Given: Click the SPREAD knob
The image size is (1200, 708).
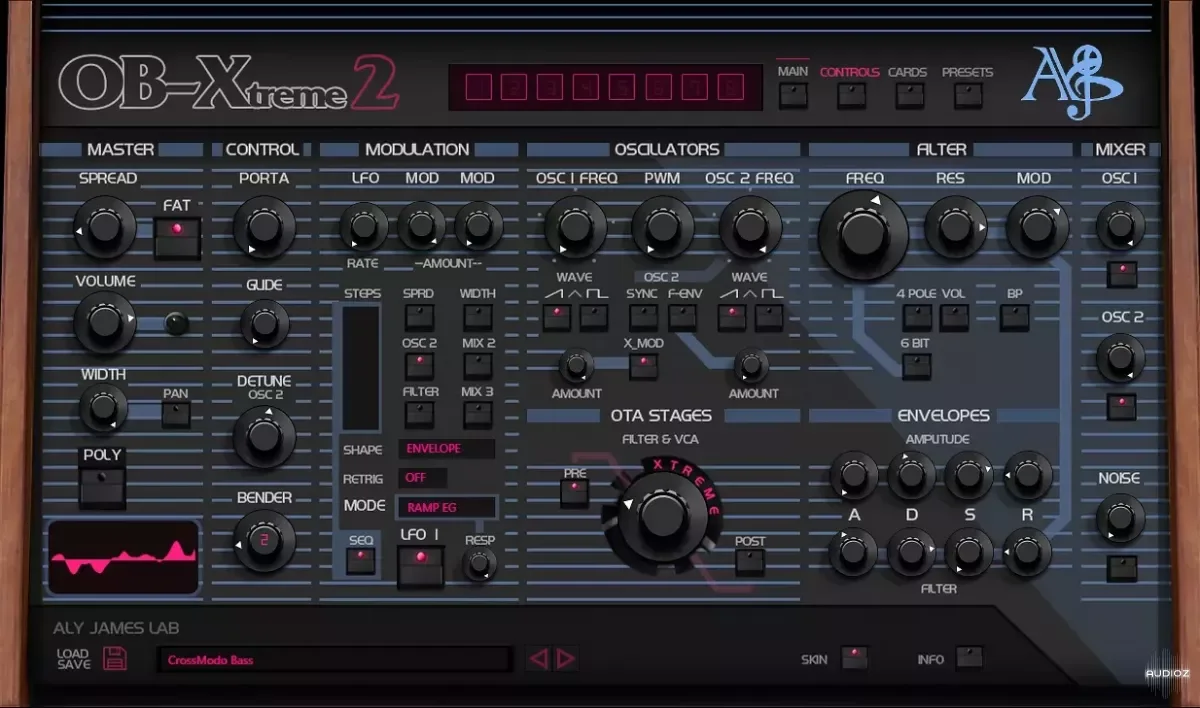Looking at the screenshot, I should pyautogui.click(x=105, y=227).
